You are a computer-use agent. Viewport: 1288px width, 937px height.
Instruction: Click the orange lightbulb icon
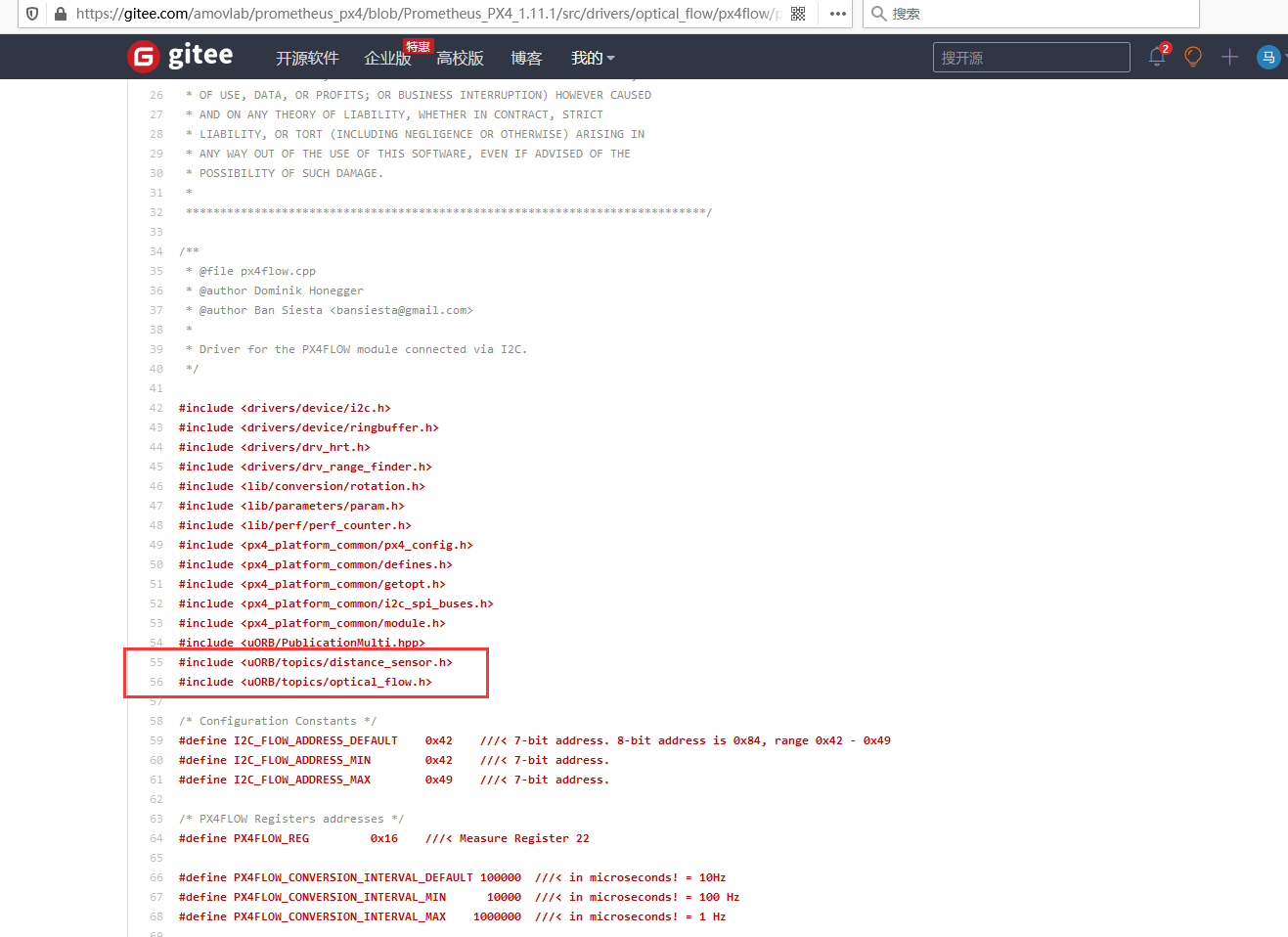(x=1192, y=57)
